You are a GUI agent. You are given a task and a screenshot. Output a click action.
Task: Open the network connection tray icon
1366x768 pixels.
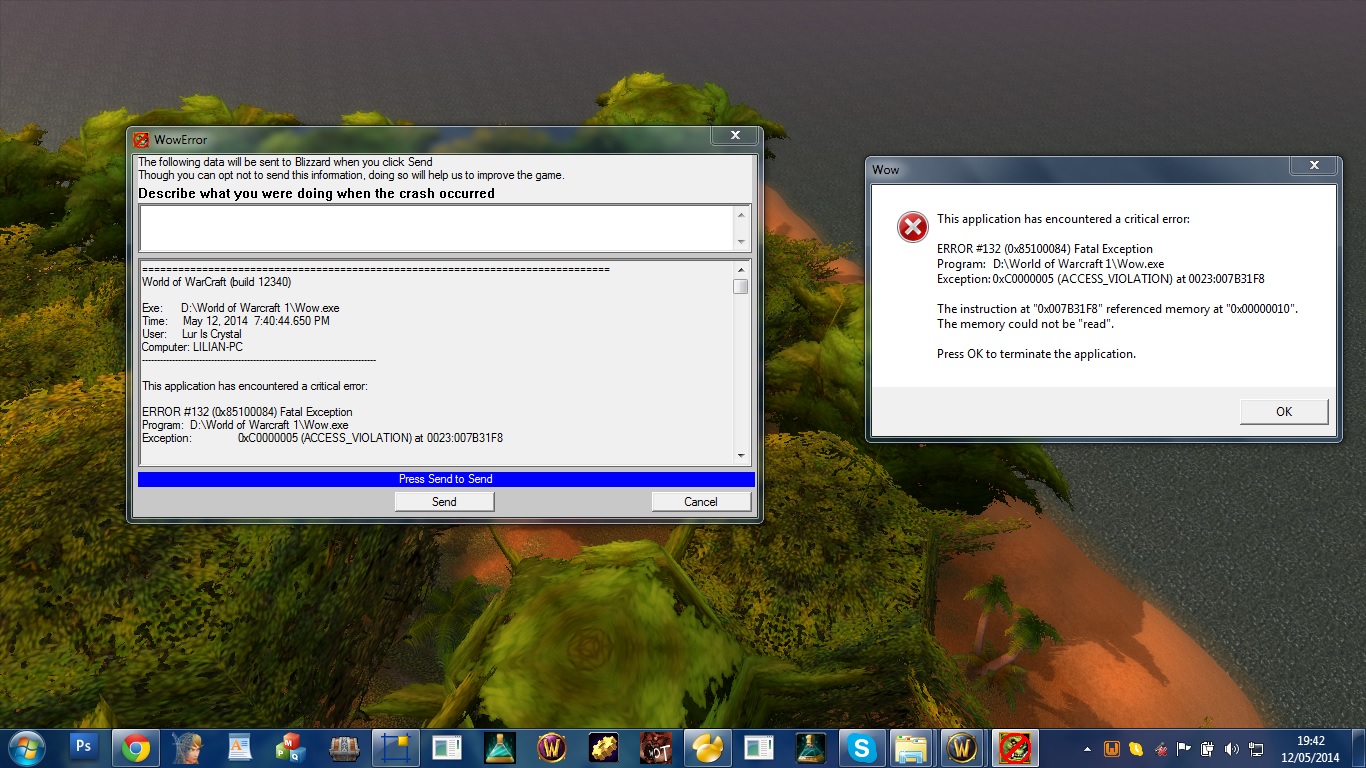coord(1256,748)
